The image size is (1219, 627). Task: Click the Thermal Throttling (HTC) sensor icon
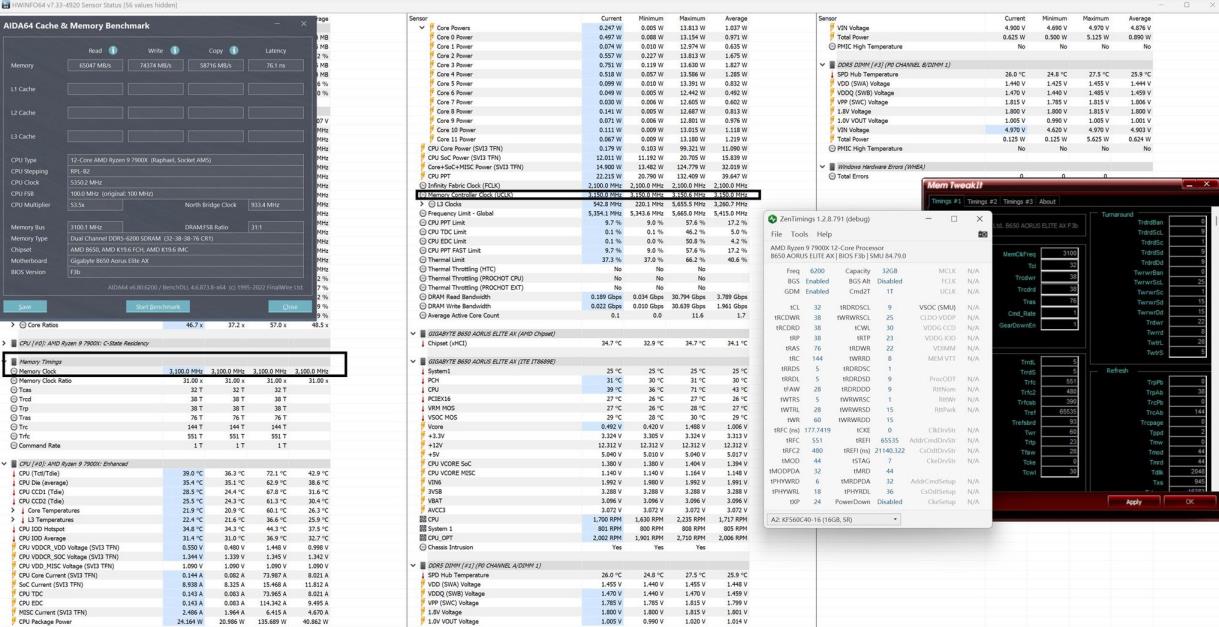(422, 268)
